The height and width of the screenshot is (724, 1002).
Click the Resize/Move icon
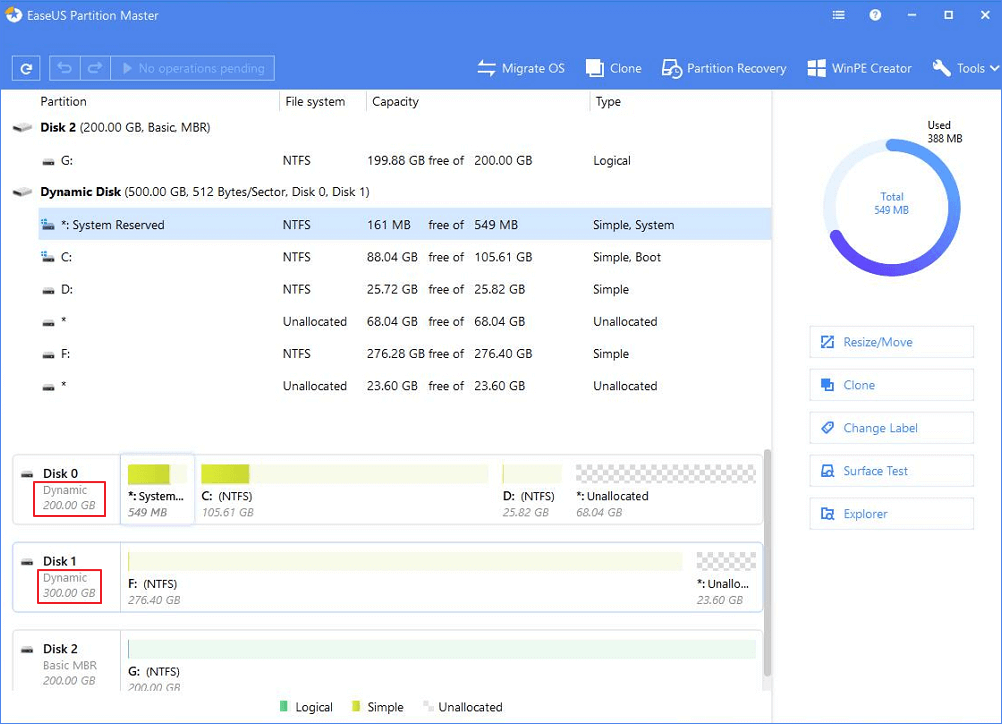828,342
